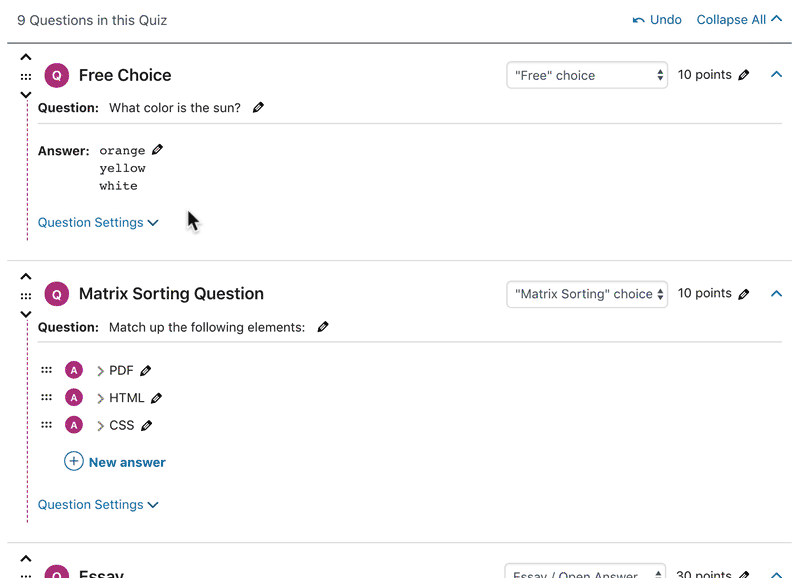
Task: Click the pencil icon beside the sun question
Action: pos(259,108)
